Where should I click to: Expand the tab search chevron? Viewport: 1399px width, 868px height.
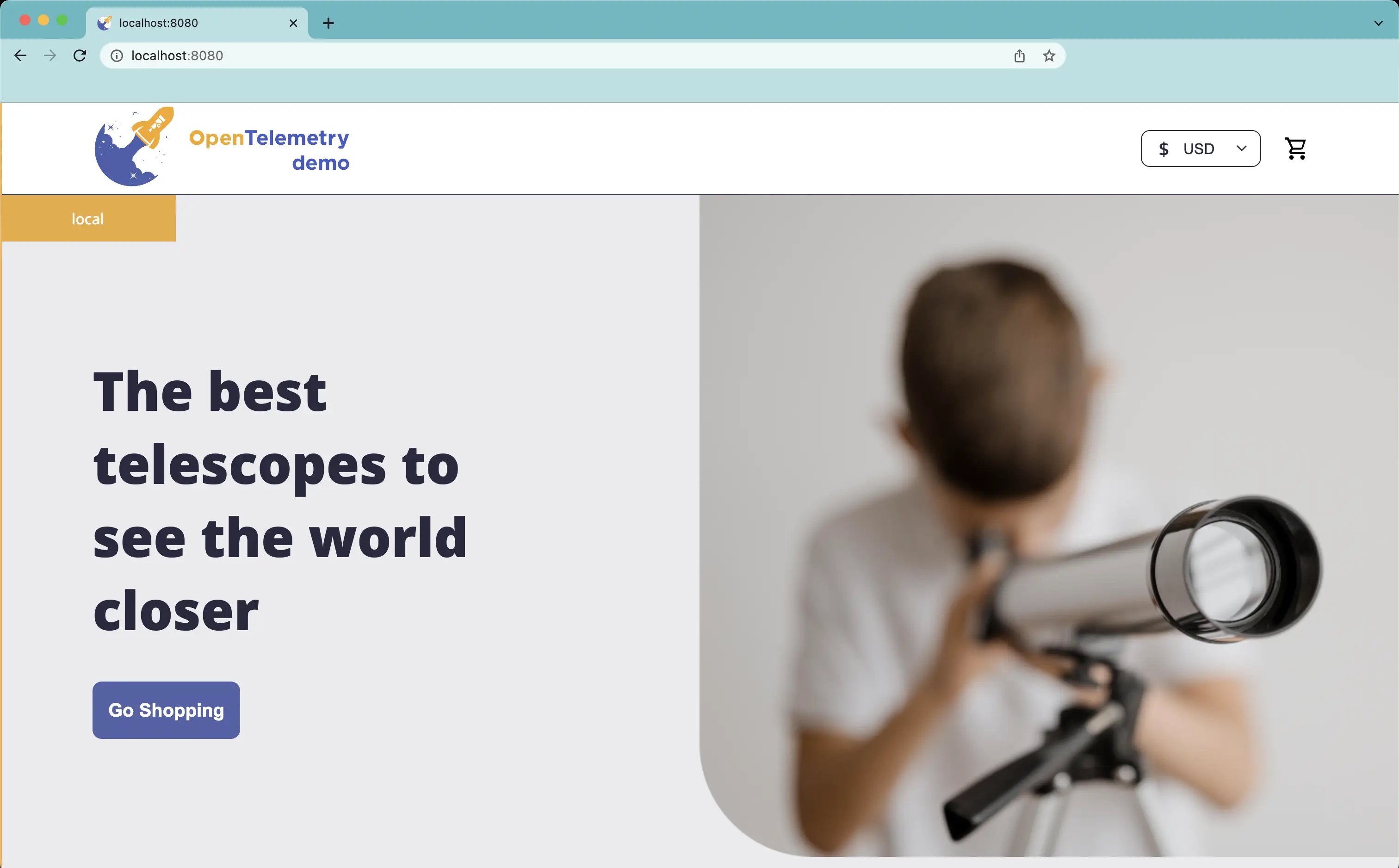[x=1378, y=23]
